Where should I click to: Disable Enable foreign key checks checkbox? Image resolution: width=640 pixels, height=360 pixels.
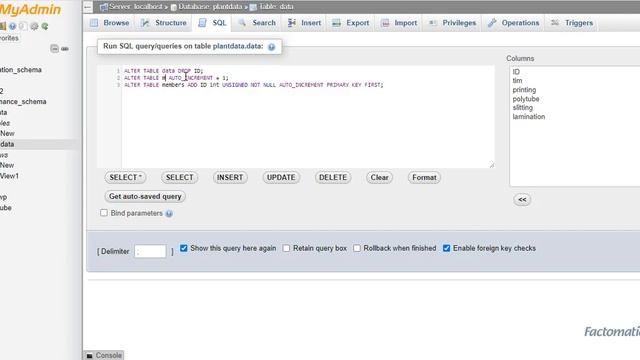click(x=447, y=248)
